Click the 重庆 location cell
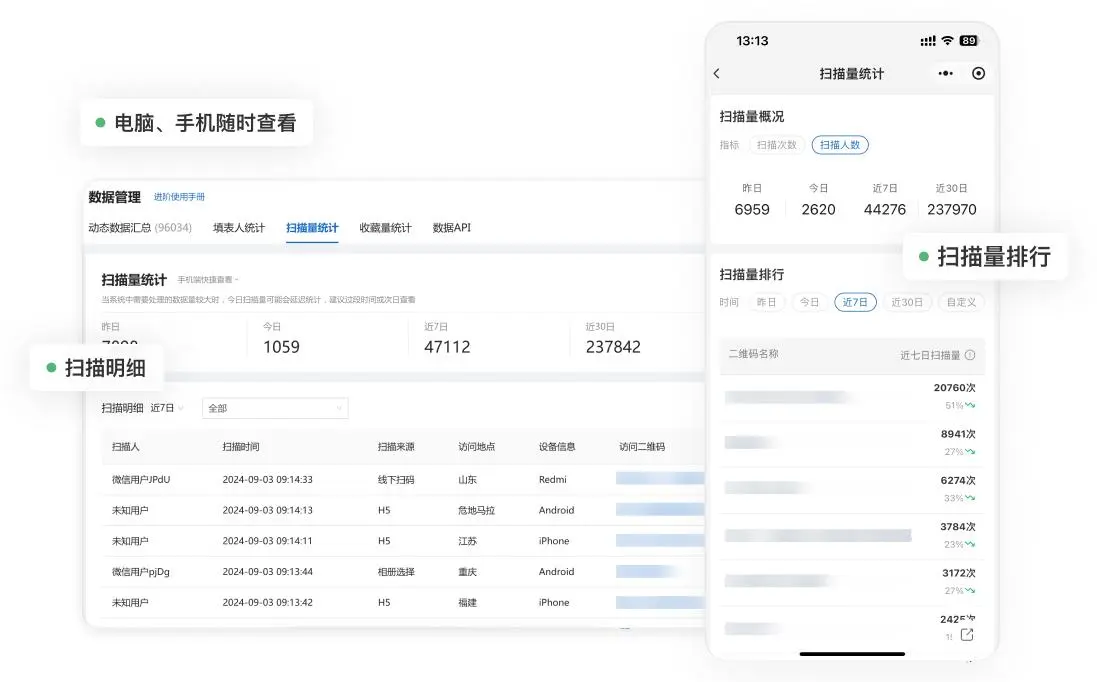This screenshot has height=682, width=1097. coord(467,572)
